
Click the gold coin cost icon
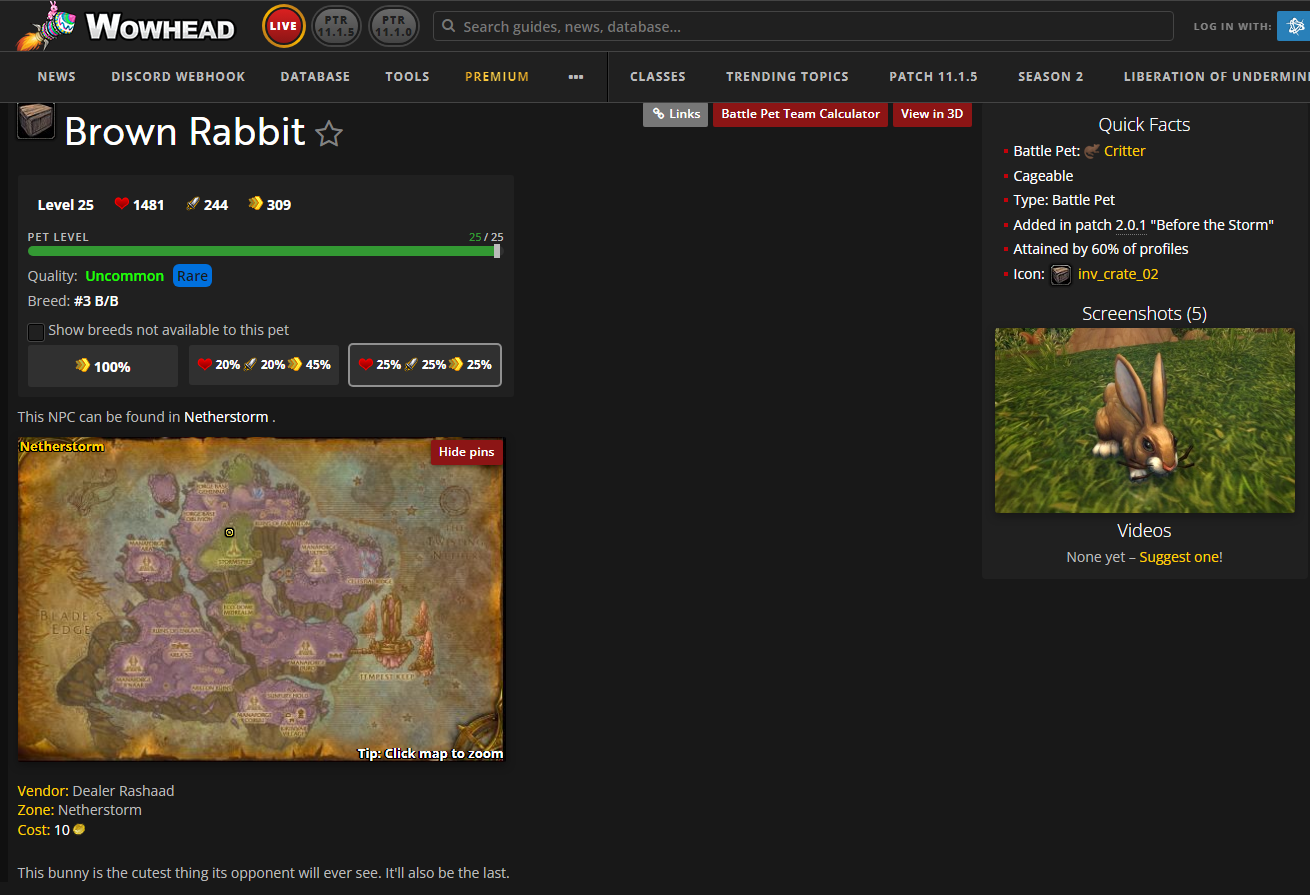coord(79,829)
